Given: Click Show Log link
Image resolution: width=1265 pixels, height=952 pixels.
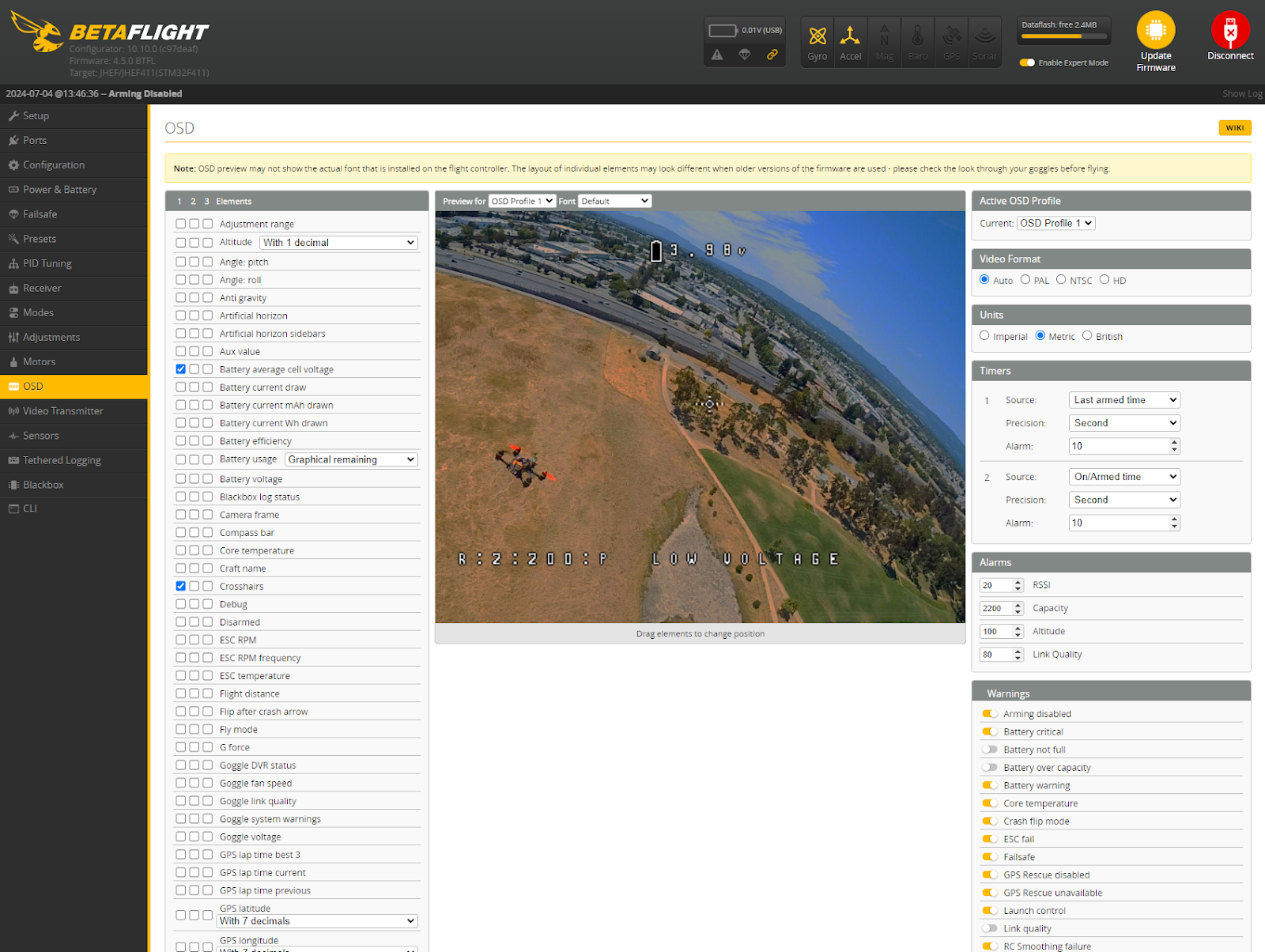Looking at the screenshot, I should pos(1241,93).
